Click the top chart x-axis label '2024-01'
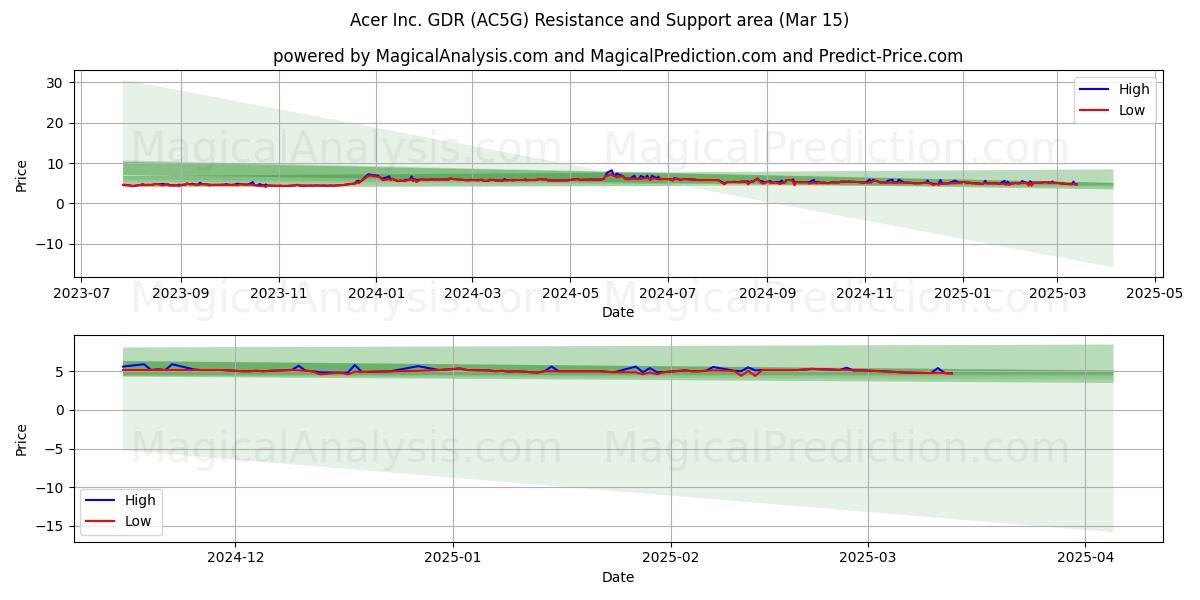The height and width of the screenshot is (600, 1200). coord(376,294)
